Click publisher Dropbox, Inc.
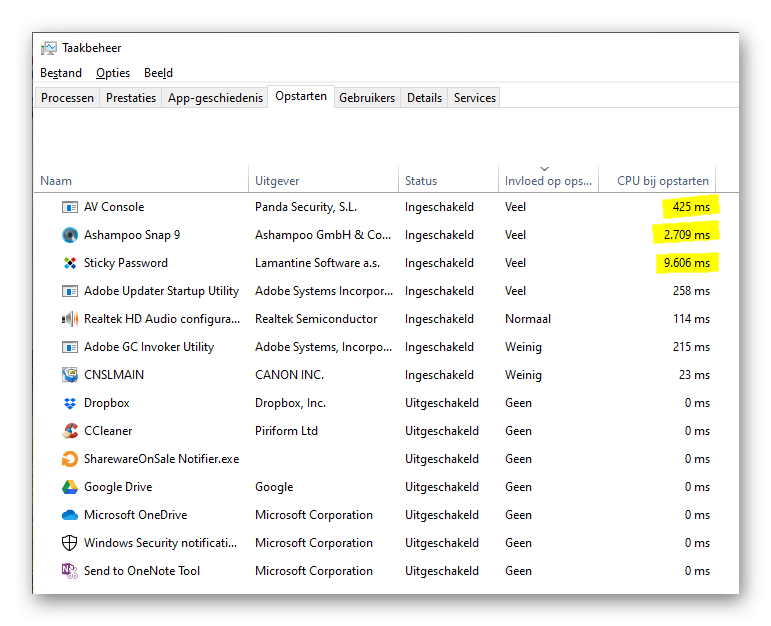 (290, 403)
